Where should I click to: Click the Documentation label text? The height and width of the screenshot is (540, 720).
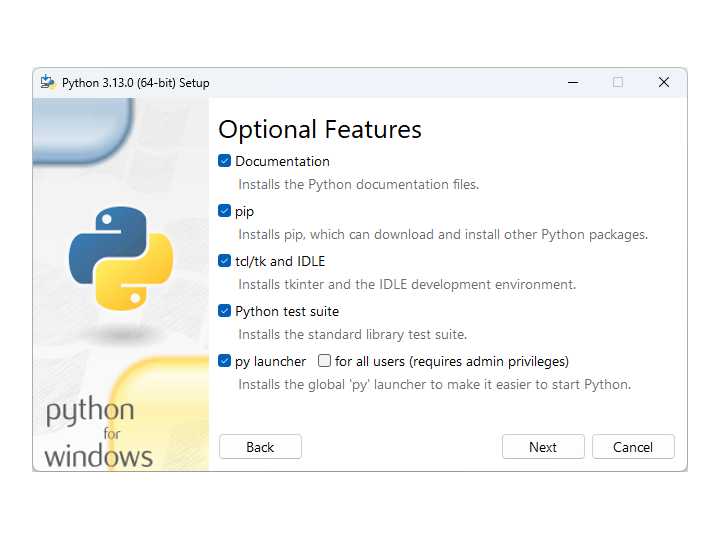coord(282,162)
